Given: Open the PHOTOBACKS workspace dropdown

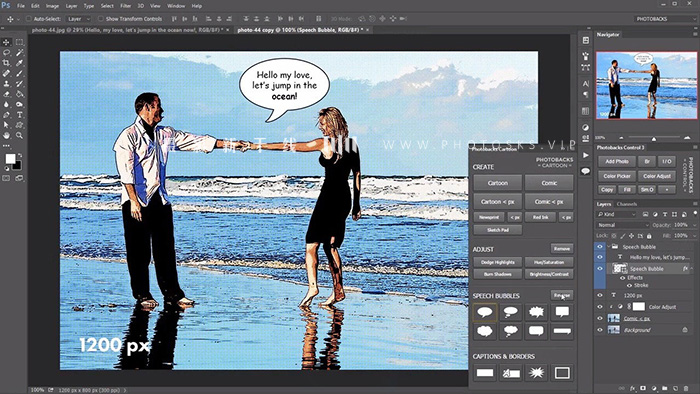Looking at the screenshot, I should [x=664, y=19].
